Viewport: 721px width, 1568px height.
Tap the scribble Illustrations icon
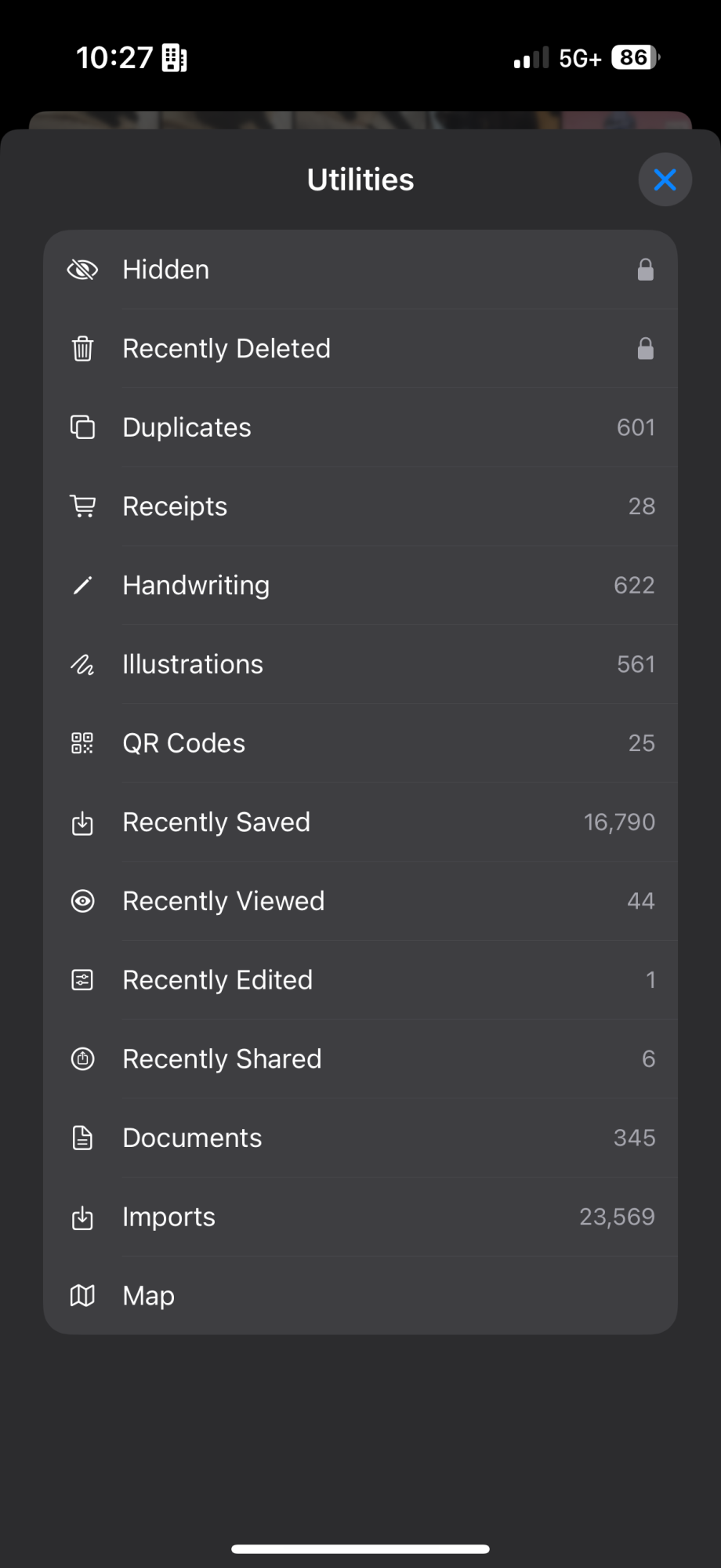tap(82, 664)
